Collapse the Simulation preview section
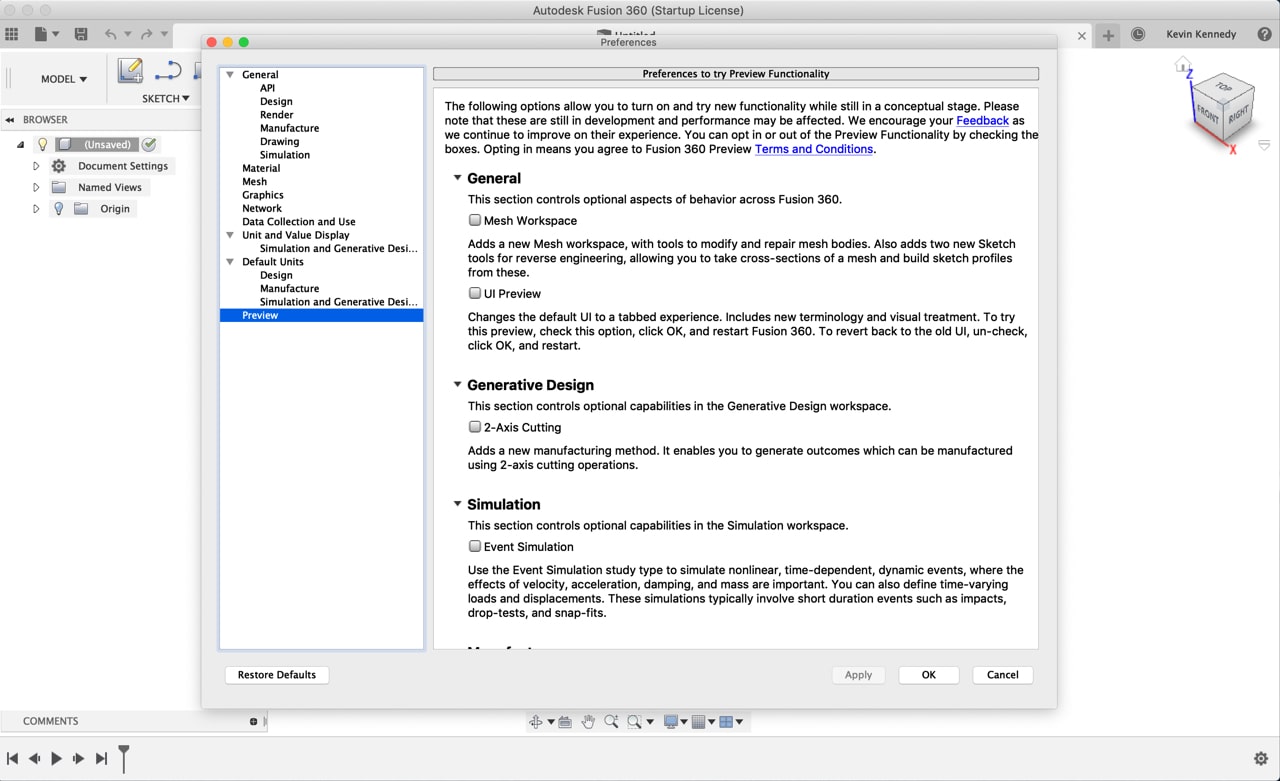The height and width of the screenshot is (781, 1280). tap(458, 504)
